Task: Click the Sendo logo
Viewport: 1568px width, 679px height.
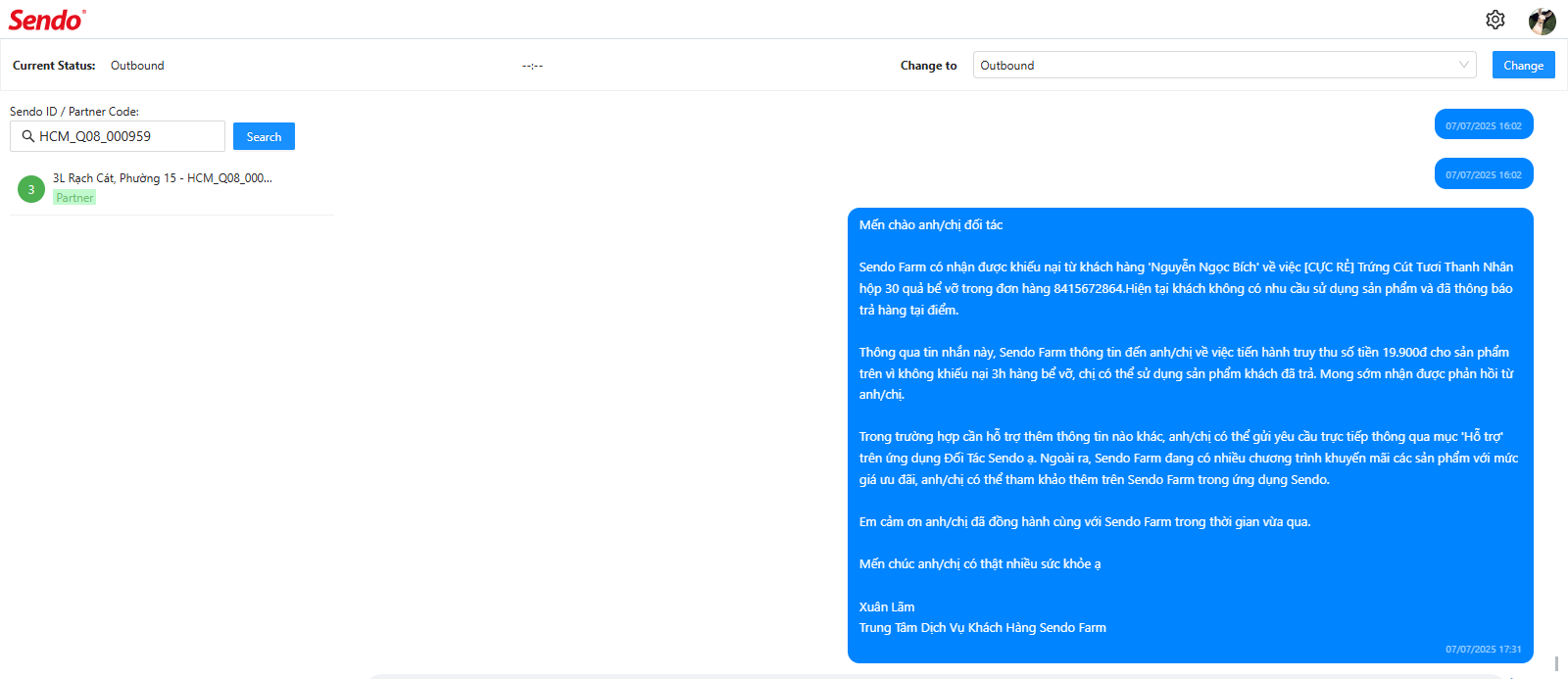Action: (47, 20)
